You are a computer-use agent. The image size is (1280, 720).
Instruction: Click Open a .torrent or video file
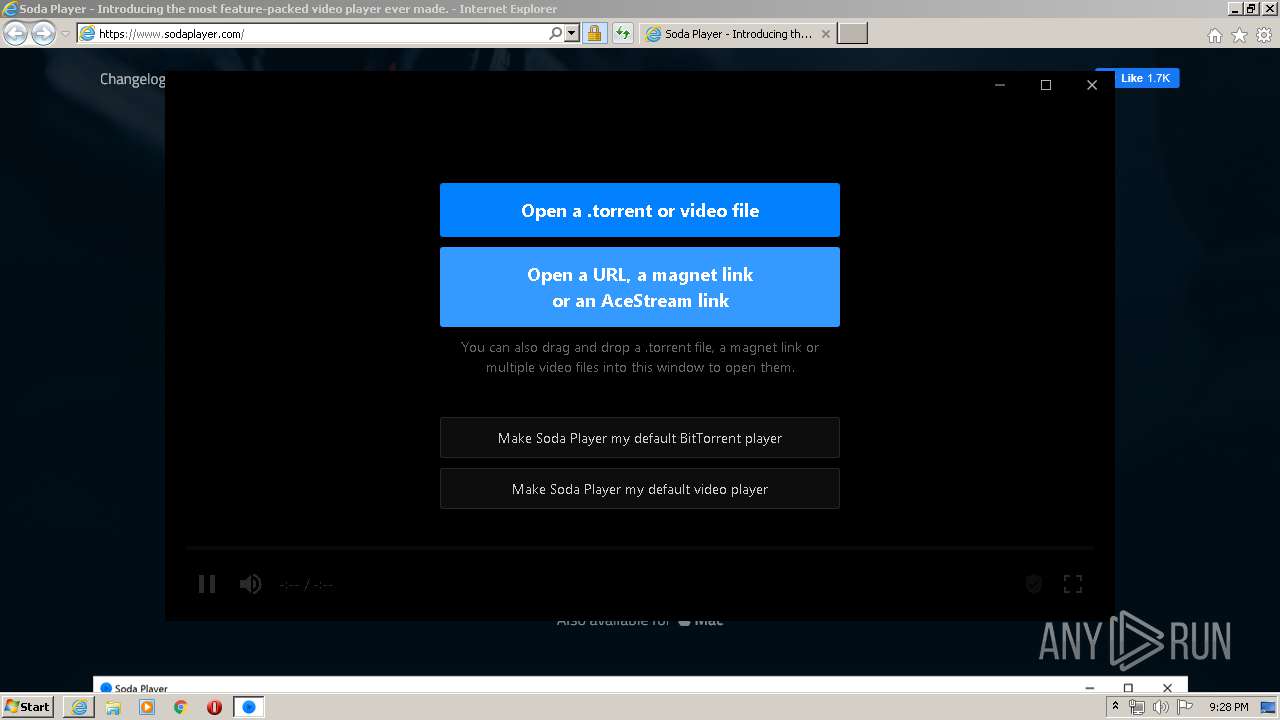(640, 210)
